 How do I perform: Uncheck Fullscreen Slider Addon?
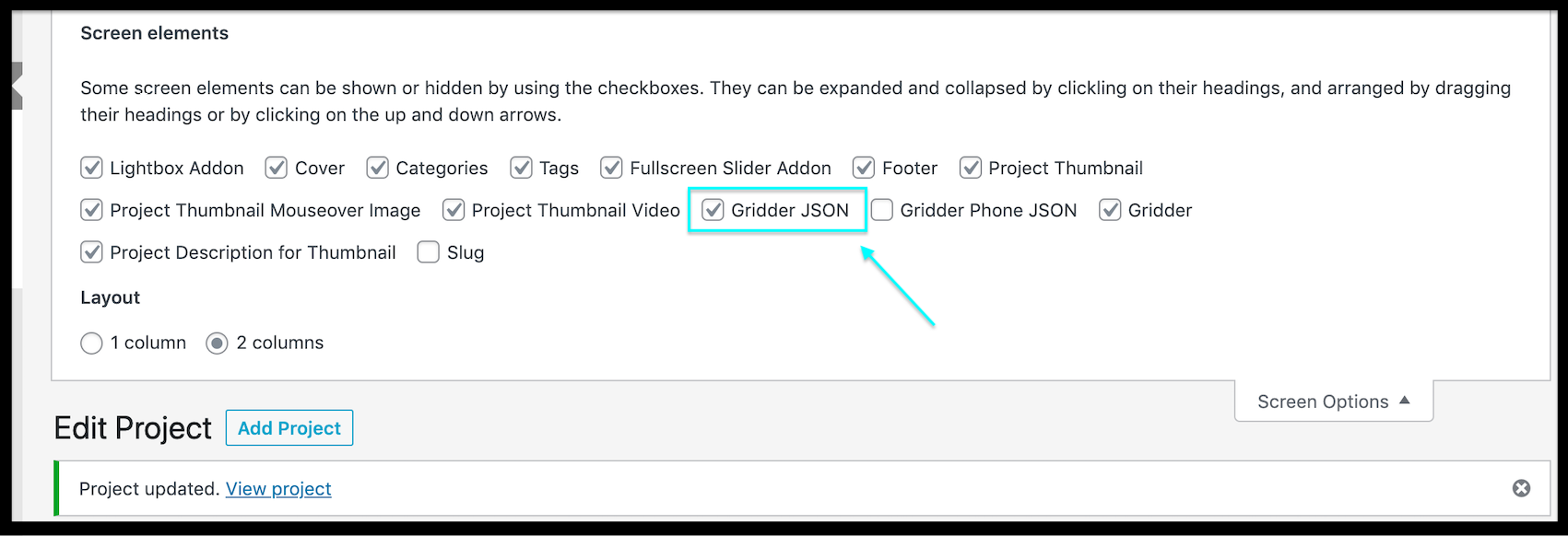611,168
